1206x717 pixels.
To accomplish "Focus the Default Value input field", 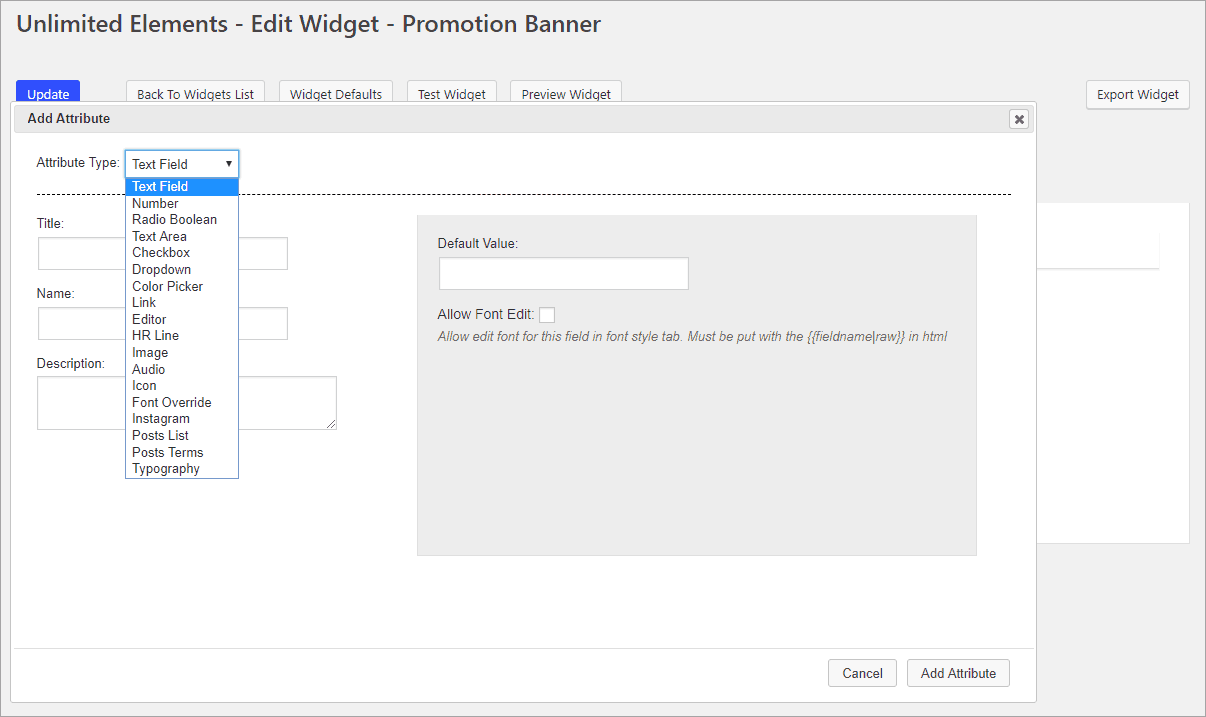I will 564,273.
